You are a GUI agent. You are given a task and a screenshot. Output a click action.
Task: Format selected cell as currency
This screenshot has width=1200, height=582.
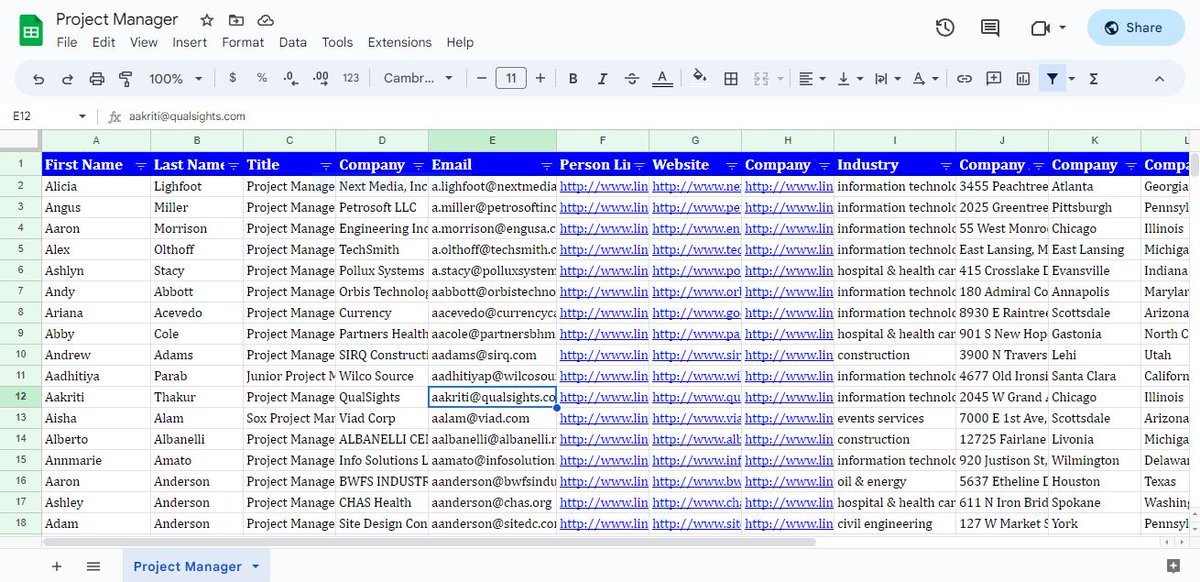(232, 78)
